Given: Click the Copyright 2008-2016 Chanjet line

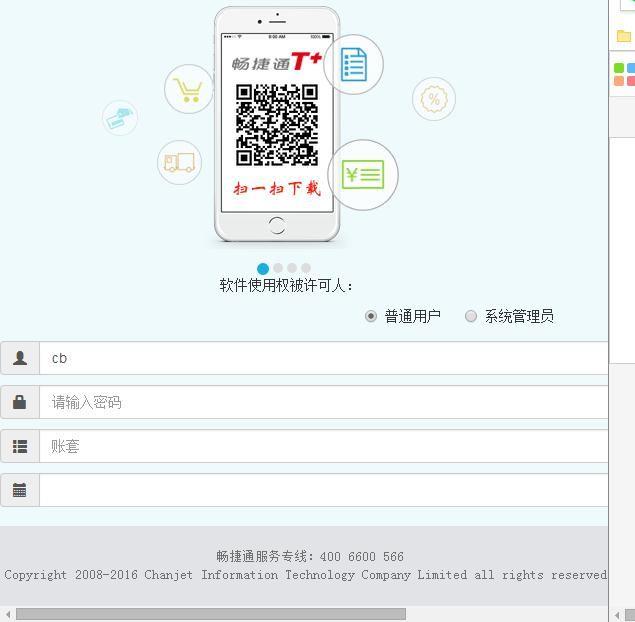Looking at the screenshot, I should click(306, 575).
